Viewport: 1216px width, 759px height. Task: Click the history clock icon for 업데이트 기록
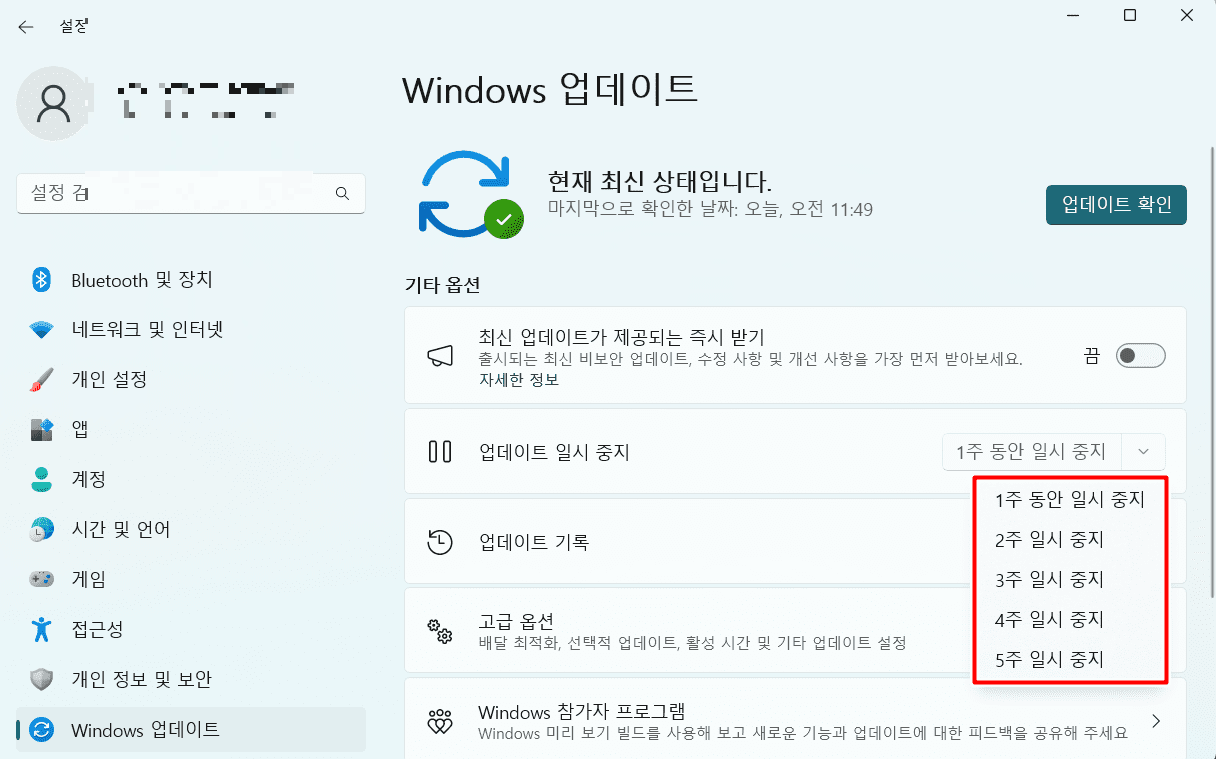(440, 542)
